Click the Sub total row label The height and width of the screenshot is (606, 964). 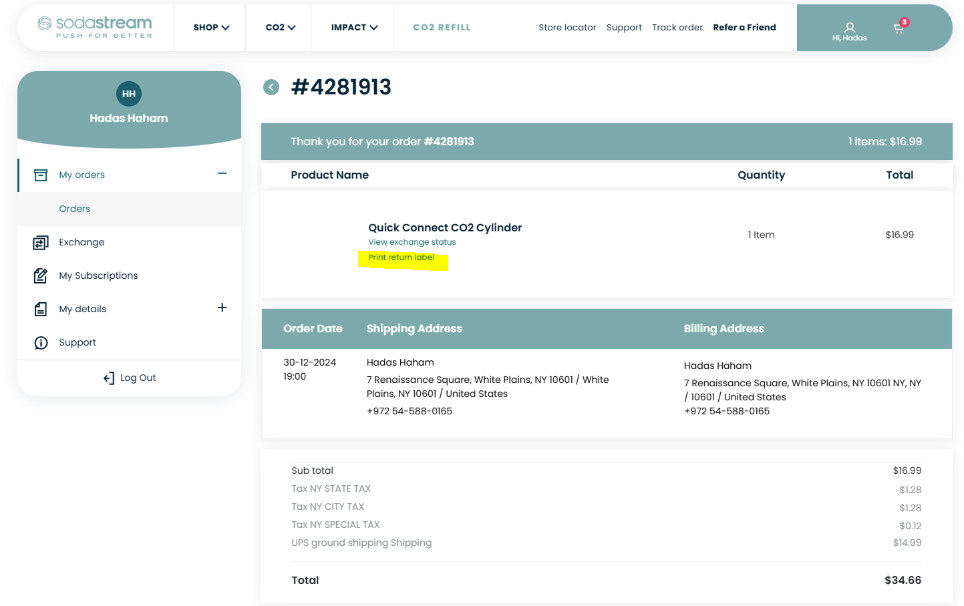click(312, 471)
